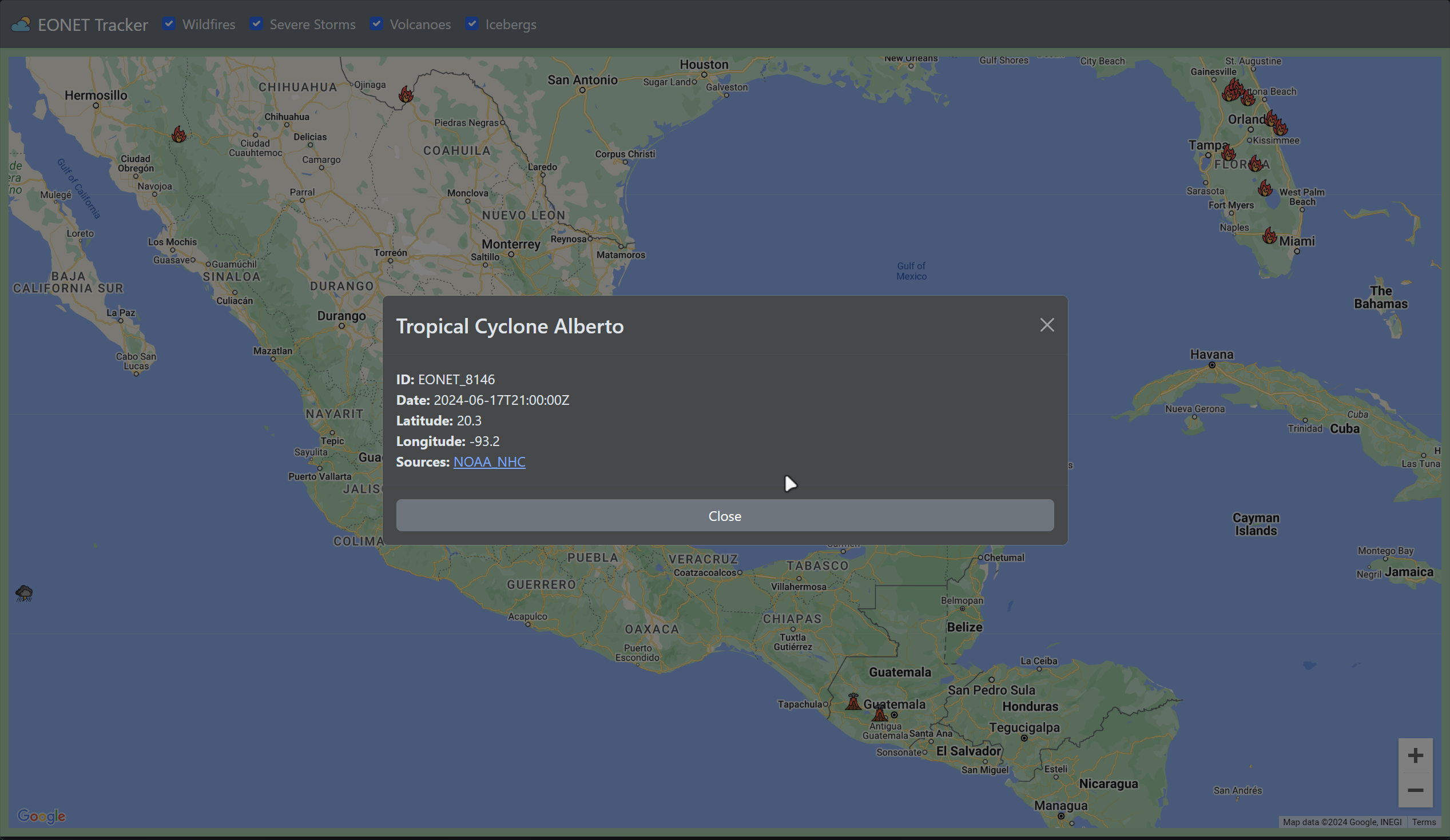Image resolution: width=1450 pixels, height=840 pixels.
Task: Click The Bahamas label on map
Action: [1380, 297]
